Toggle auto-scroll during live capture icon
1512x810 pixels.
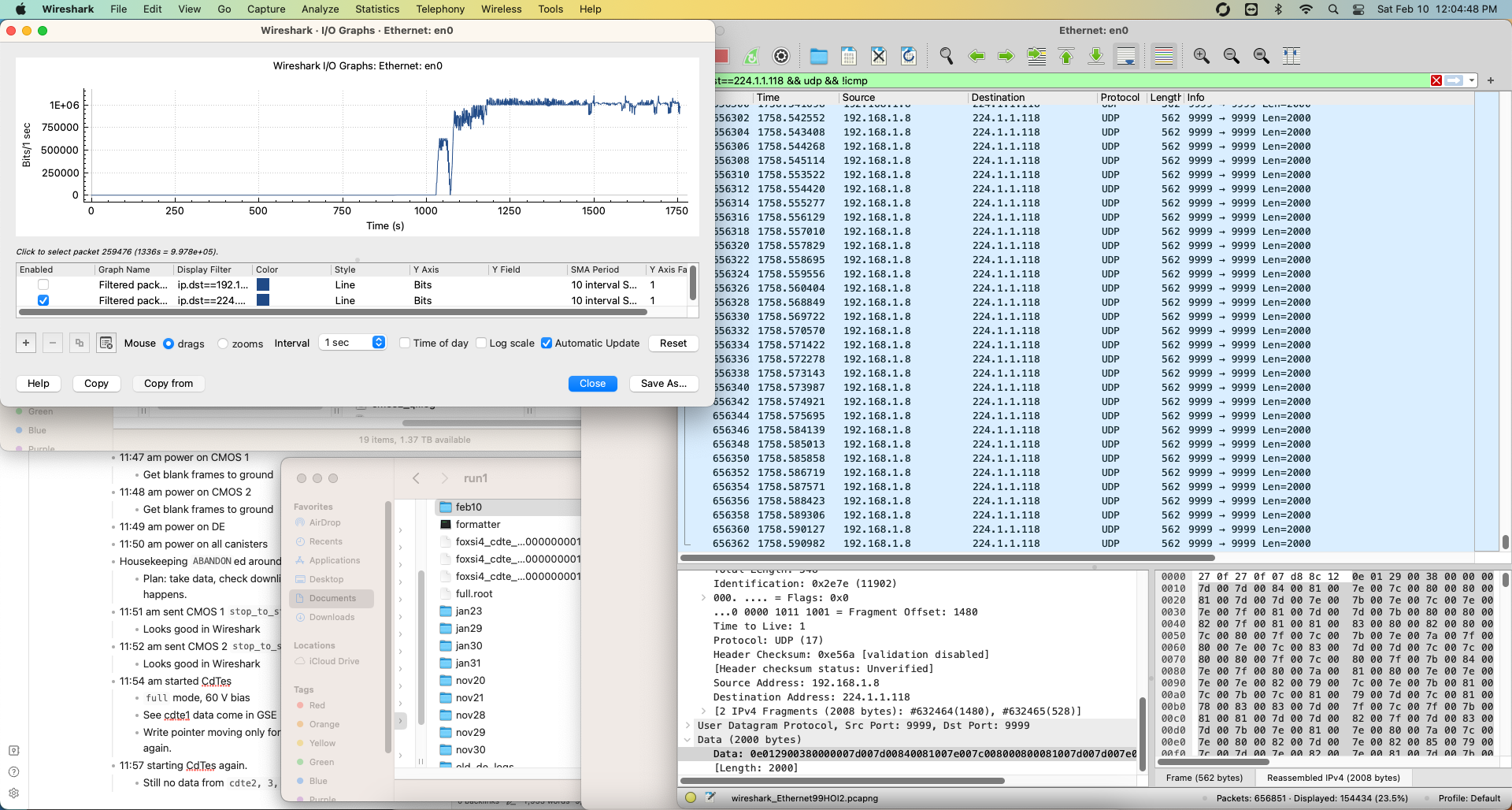coord(1126,56)
